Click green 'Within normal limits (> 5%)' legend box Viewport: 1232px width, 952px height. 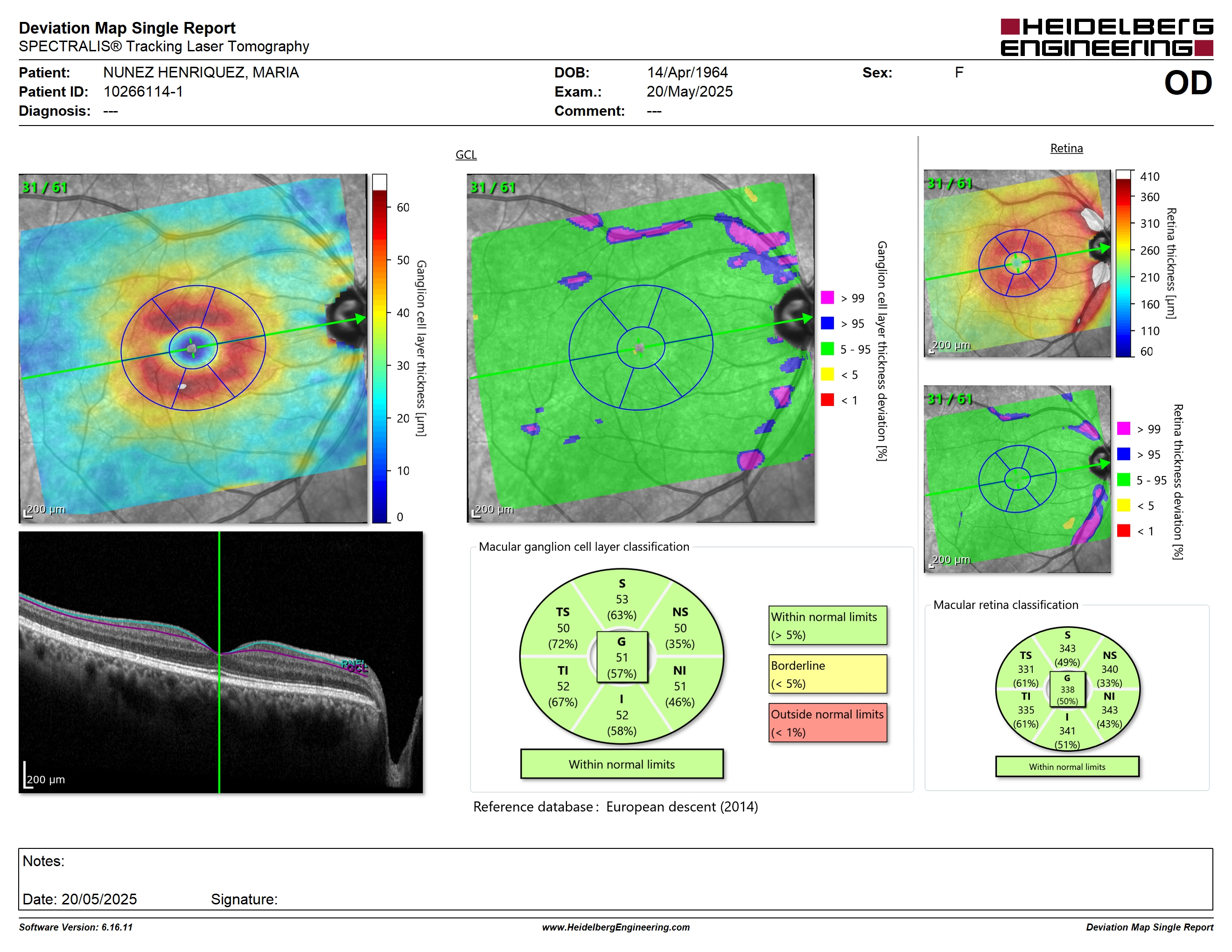tap(827, 625)
